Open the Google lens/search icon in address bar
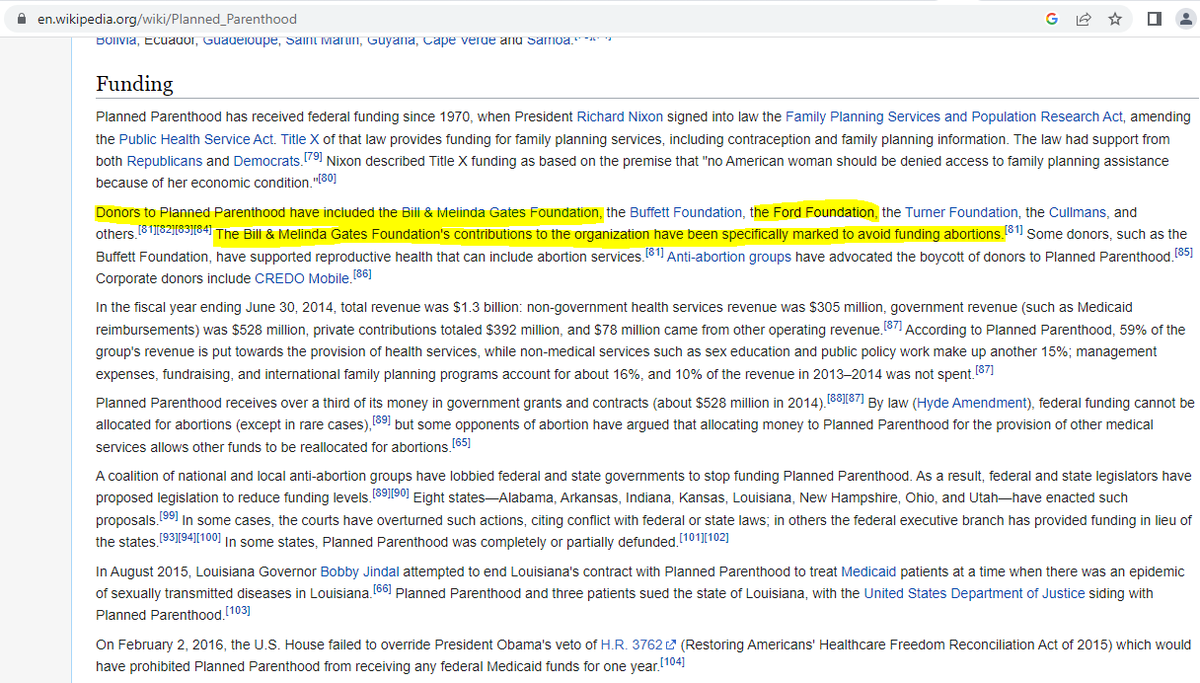Viewport: 1200px width, 683px height. click(1052, 19)
